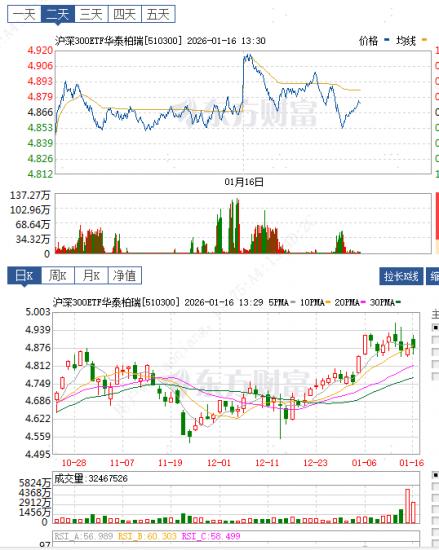Click the 价格 legend label
Image resolution: width=439 pixels, height=550 pixels.
(x=368, y=41)
